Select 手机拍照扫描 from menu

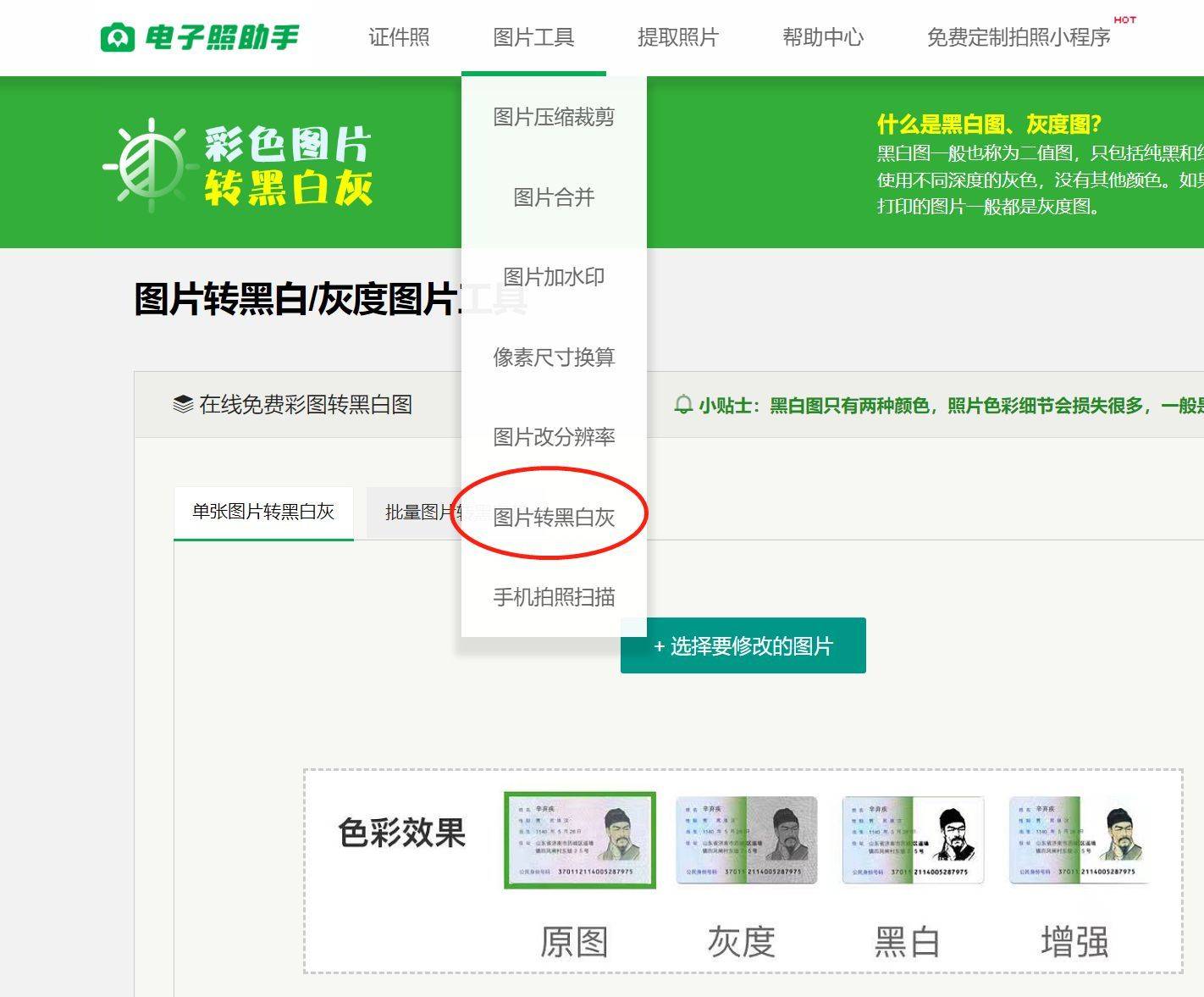[x=554, y=597]
